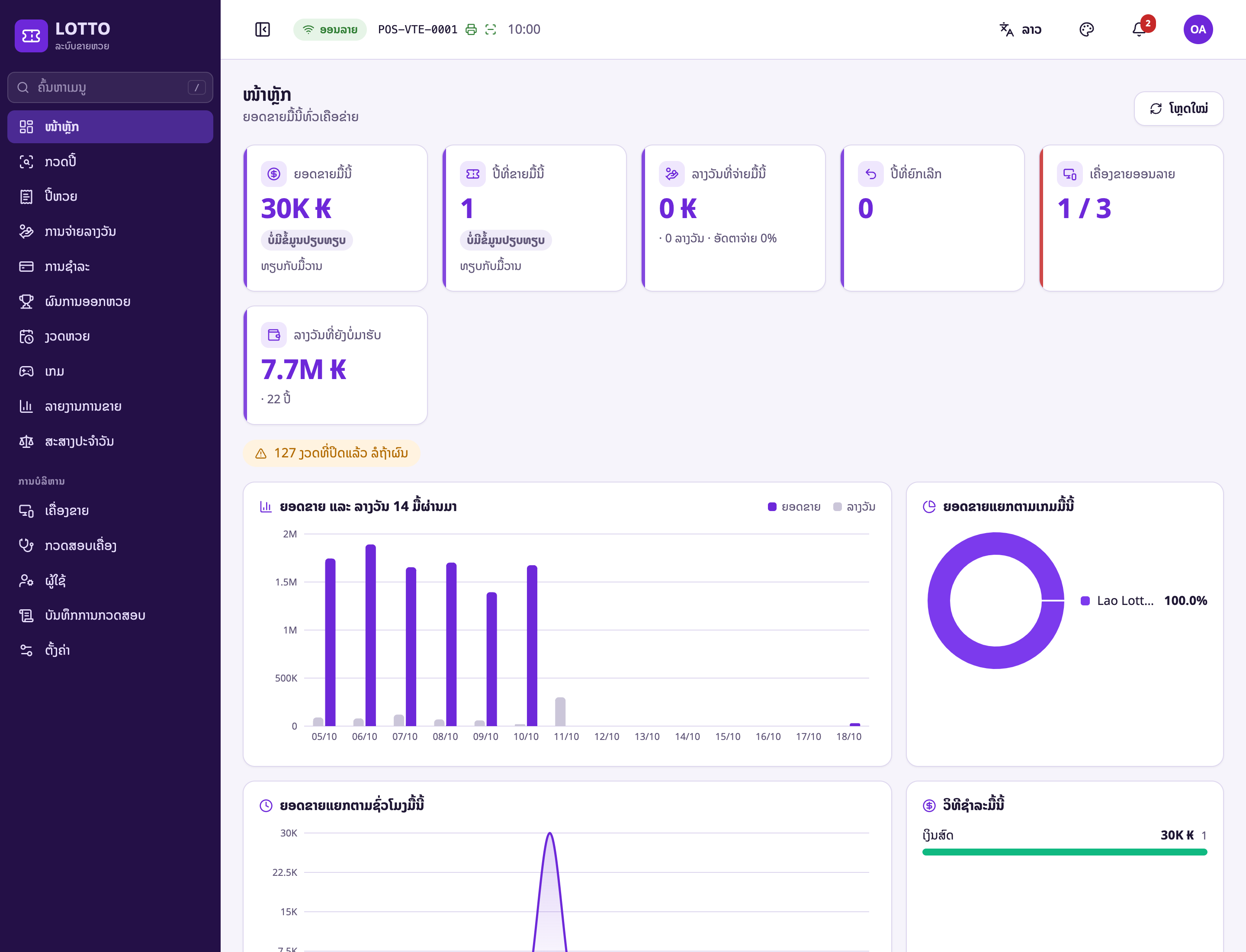Click the green cash payment progress bar
The height and width of the screenshot is (952, 1246).
[x=1064, y=852]
